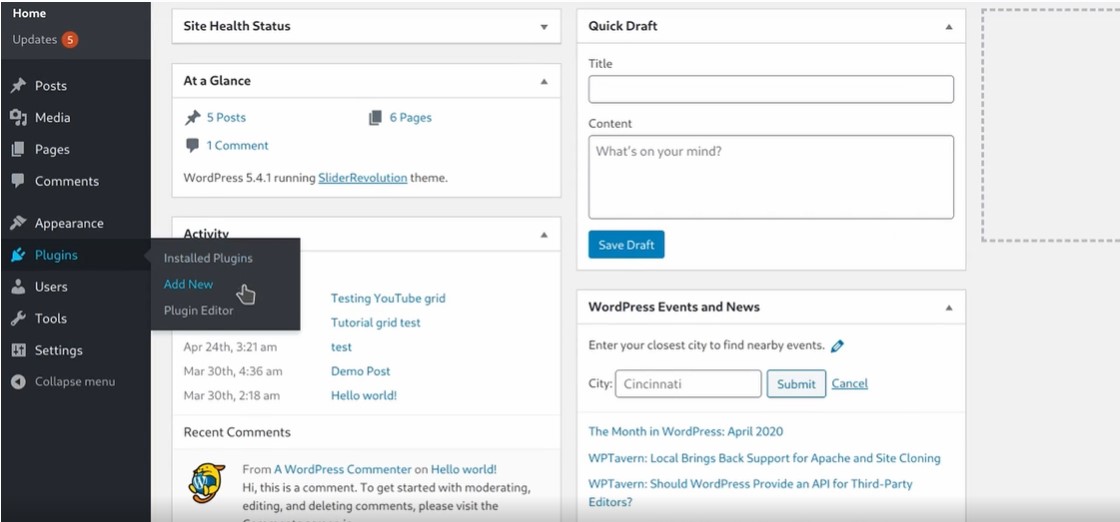Screen dimensions: 1120x522
Task: Click the Tools wrench icon
Action: [x=19, y=318]
